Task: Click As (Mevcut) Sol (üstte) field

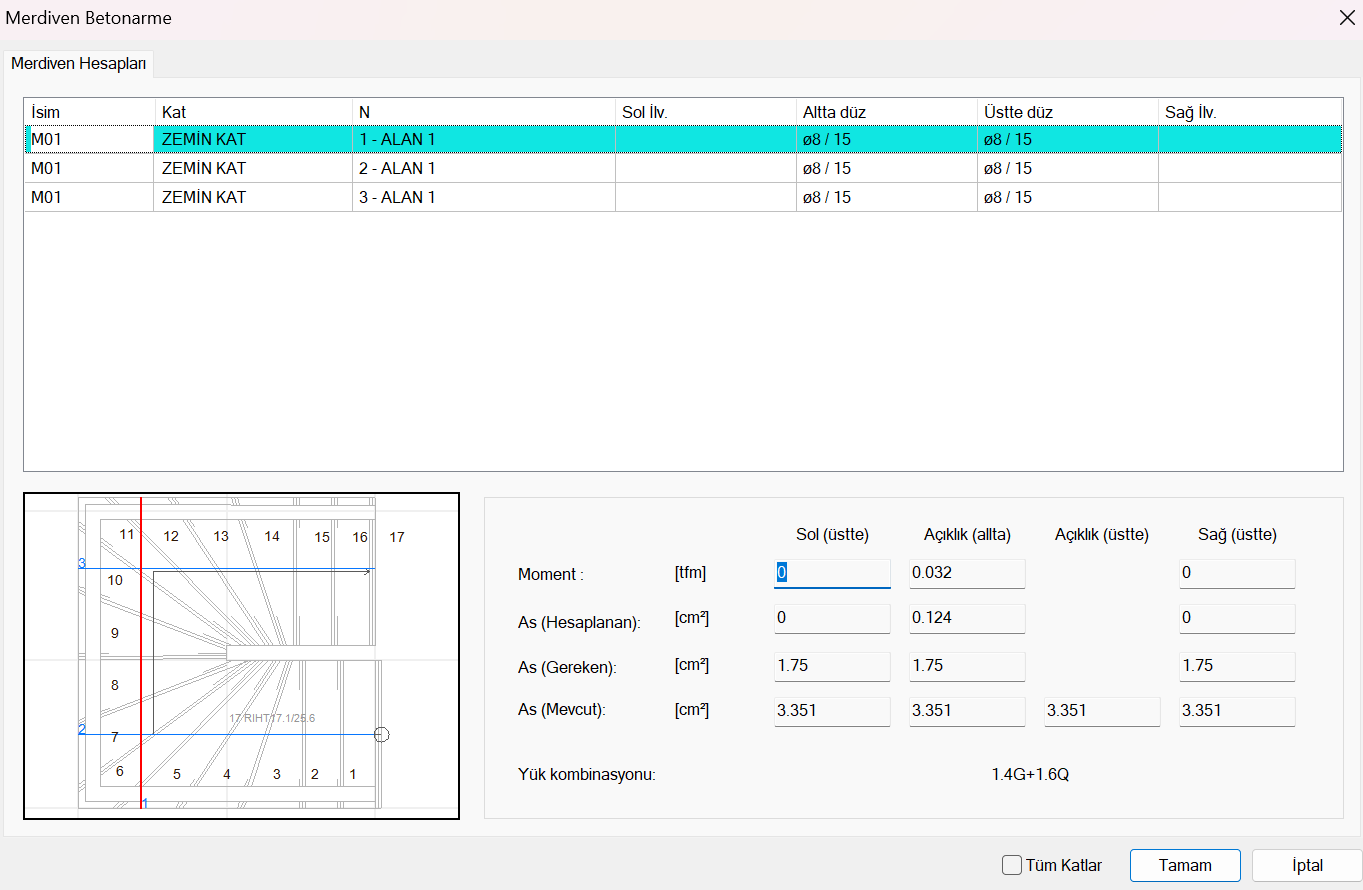Action: coord(832,711)
